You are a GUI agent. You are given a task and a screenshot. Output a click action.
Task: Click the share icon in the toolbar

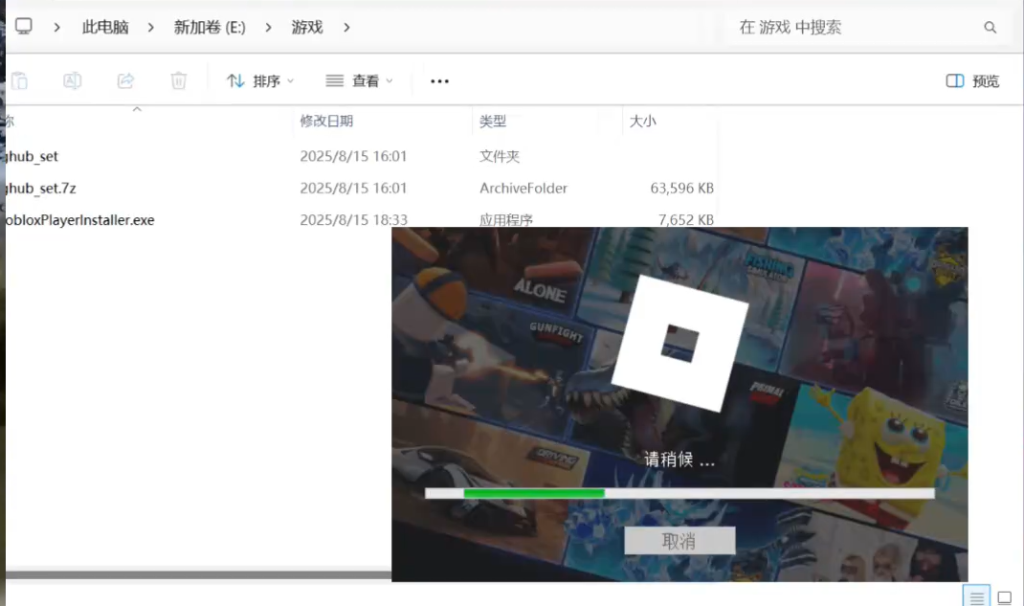(x=126, y=81)
